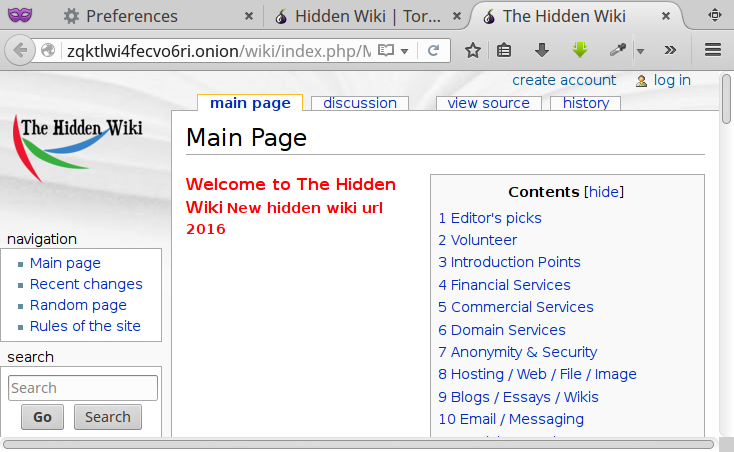734x452 pixels.
Task: Click the log in link
Action: (672, 80)
